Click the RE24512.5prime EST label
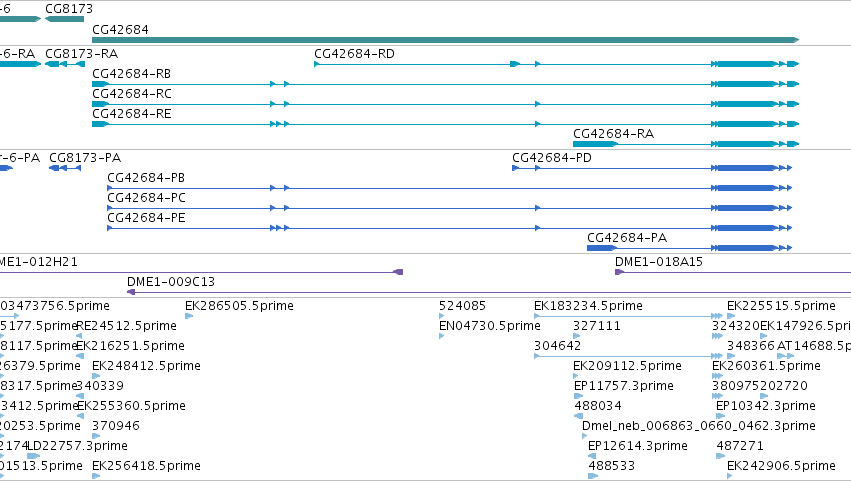The image size is (851, 481). pyautogui.click(x=126, y=326)
